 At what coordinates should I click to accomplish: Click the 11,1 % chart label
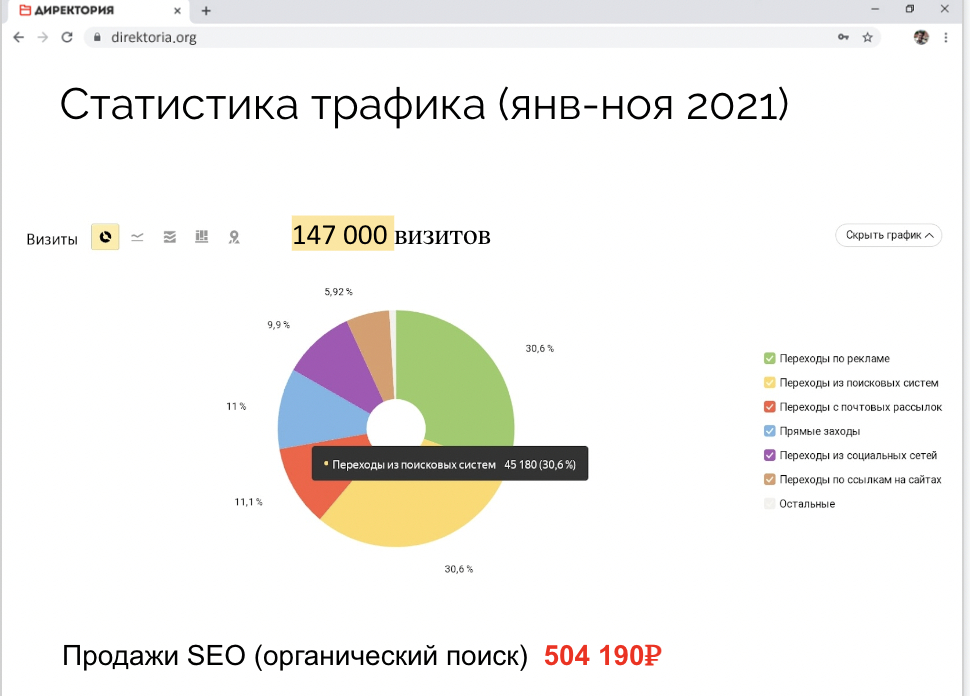click(248, 502)
